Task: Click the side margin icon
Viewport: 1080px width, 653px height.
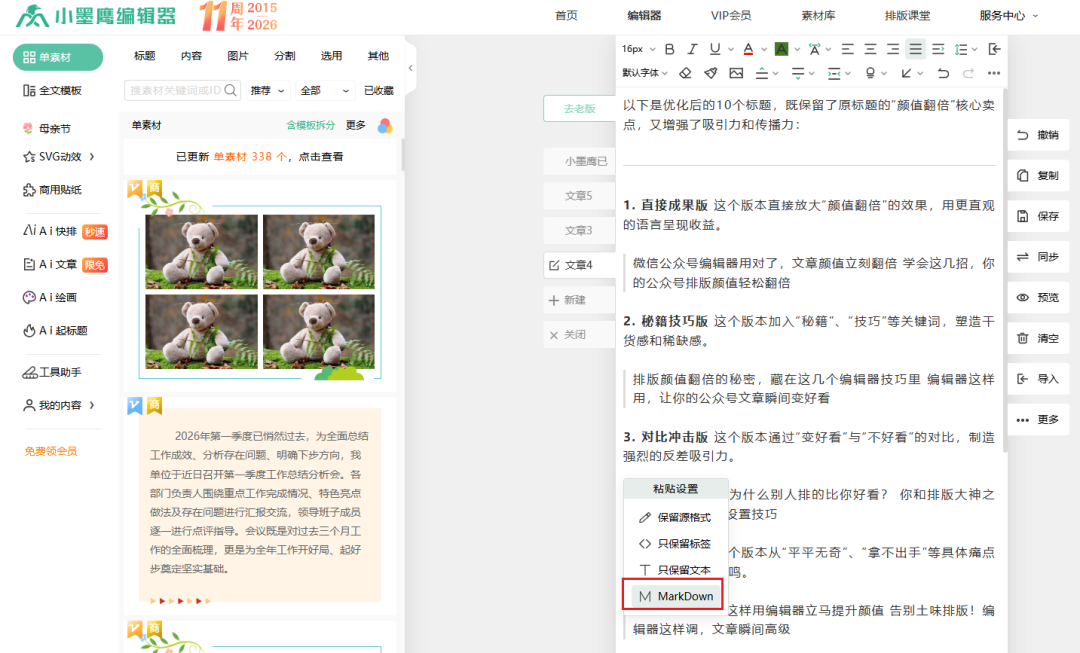Action: (x=834, y=73)
